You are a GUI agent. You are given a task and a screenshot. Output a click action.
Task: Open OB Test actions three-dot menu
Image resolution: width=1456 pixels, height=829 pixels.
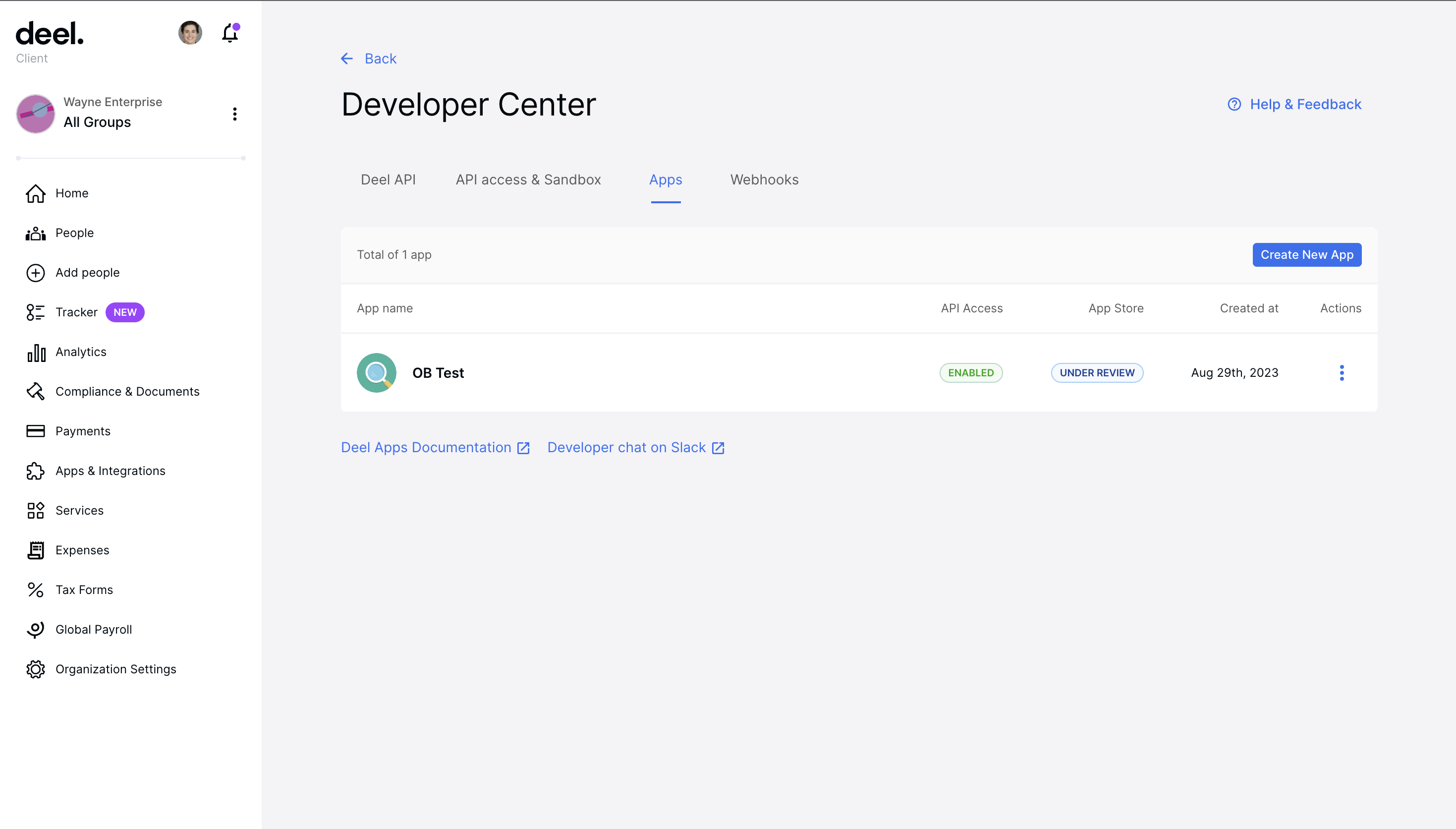tap(1342, 373)
